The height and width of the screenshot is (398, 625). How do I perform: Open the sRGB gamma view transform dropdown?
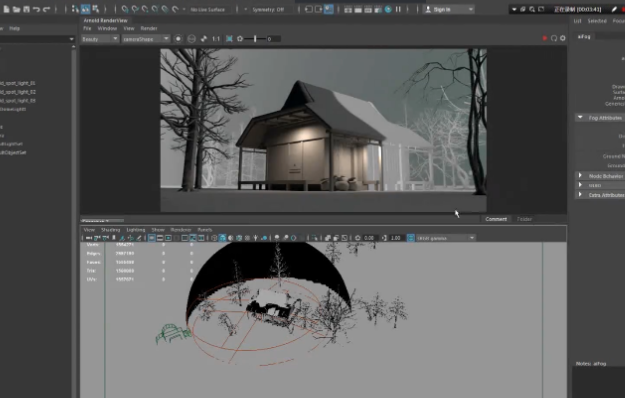pos(446,238)
